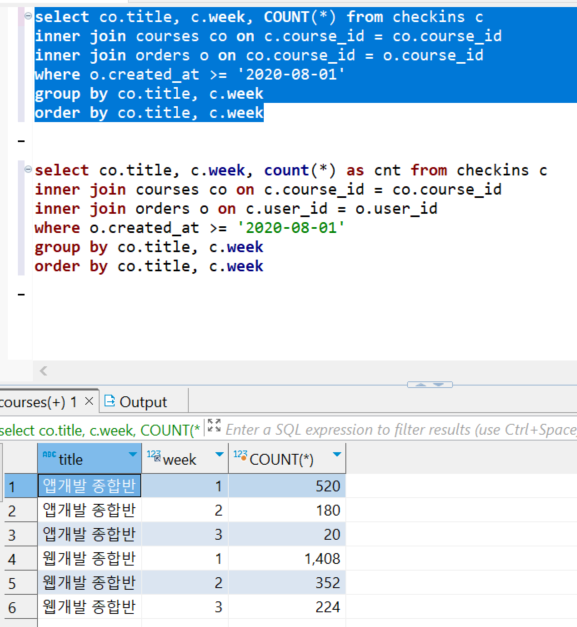Click the Output tab document icon
Viewport: 577px width, 627px height.
coord(110,401)
